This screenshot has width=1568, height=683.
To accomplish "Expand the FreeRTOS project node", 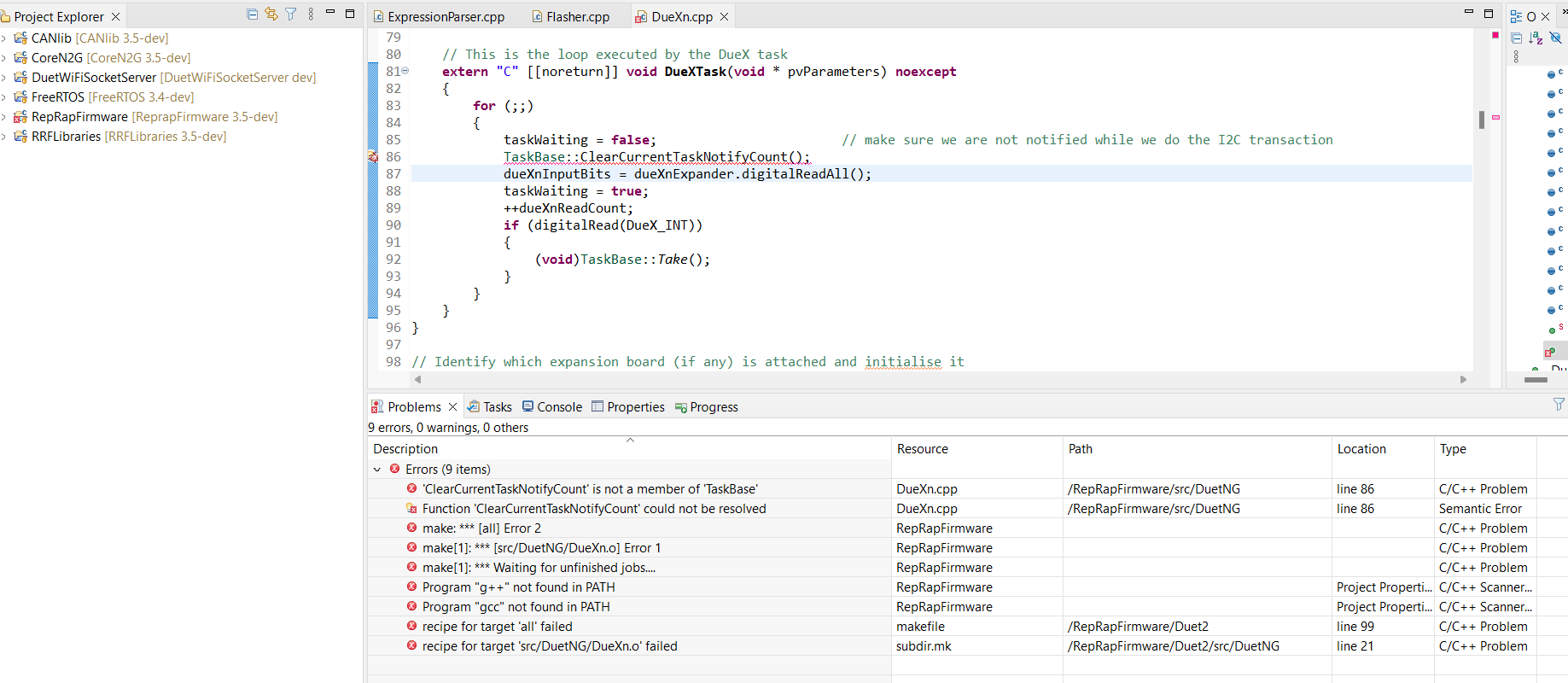I will pyautogui.click(x=4, y=97).
